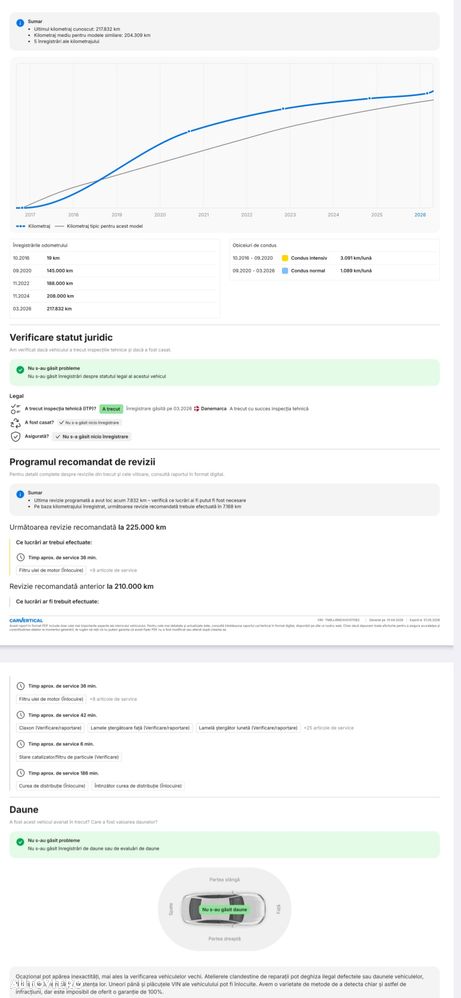461x998 pixels.
Task: Select the blue Condus normal swatch
Action: (x=285, y=271)
